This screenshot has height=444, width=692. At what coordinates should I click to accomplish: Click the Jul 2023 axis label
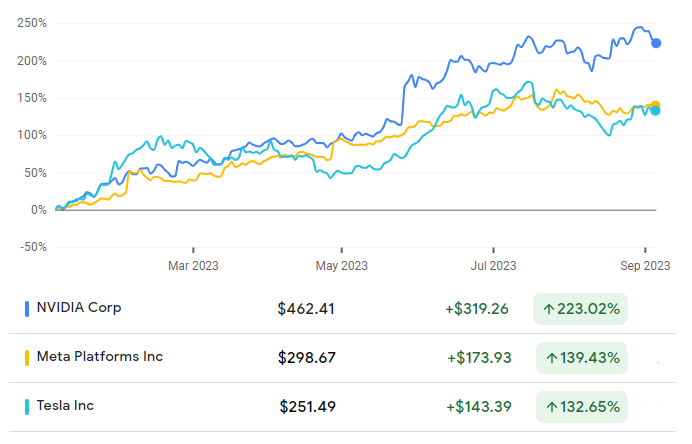tap(493, 266)
